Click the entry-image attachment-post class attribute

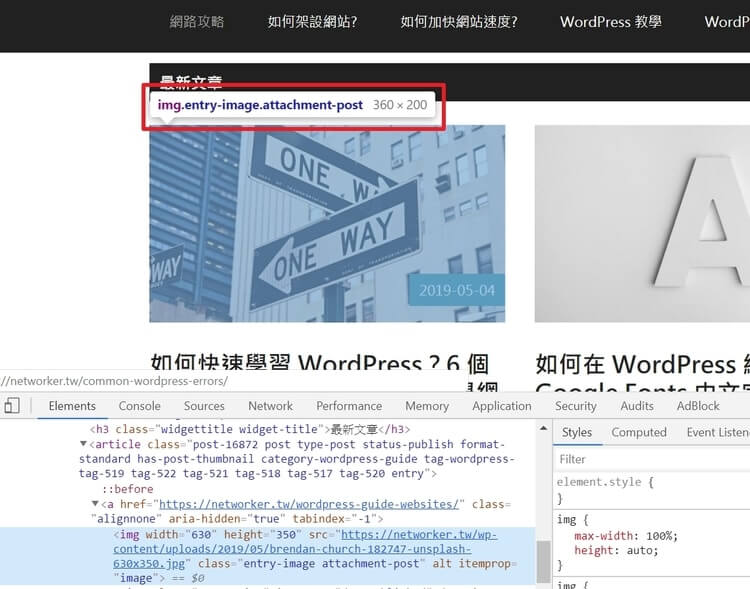(x=311, y=564)
